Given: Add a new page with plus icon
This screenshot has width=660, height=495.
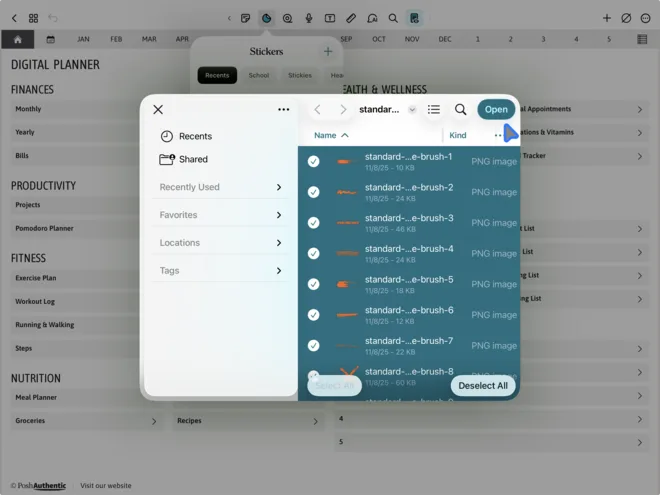Looking at the screenshot, I should pos(607,18).
